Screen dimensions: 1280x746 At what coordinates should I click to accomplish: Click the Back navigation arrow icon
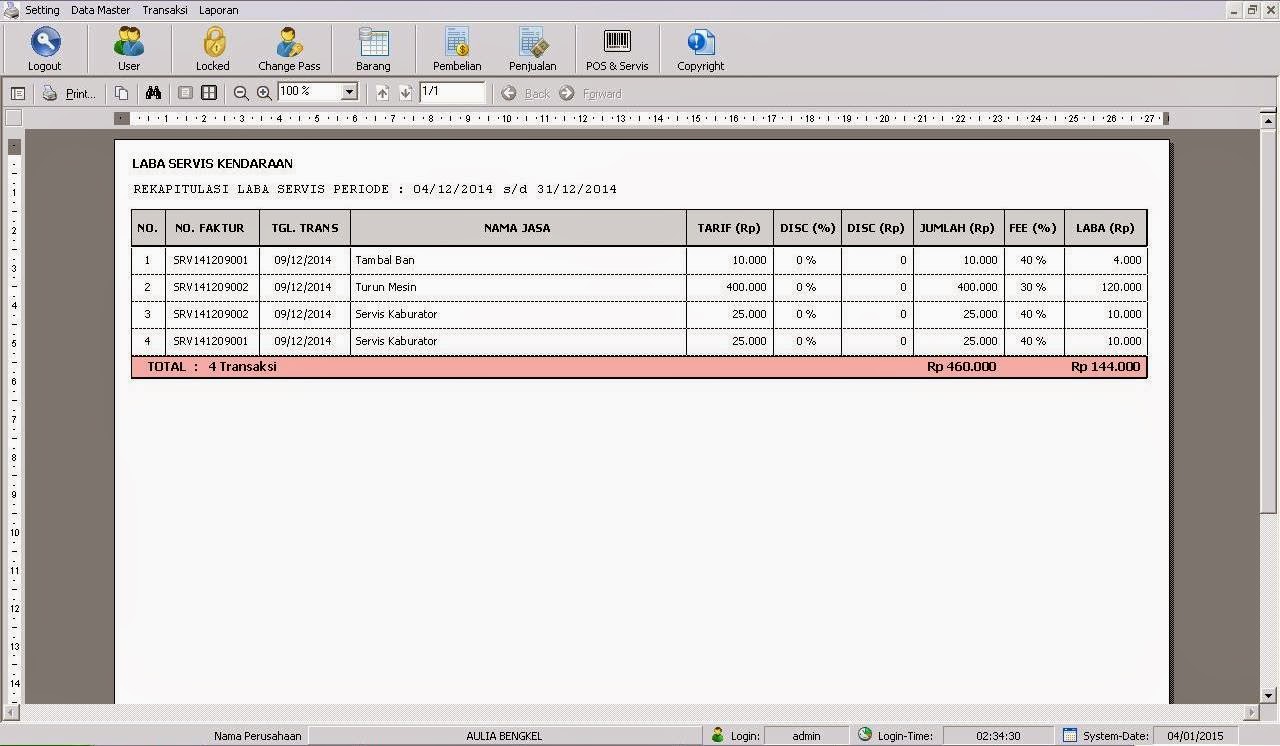tap(509, 93)
